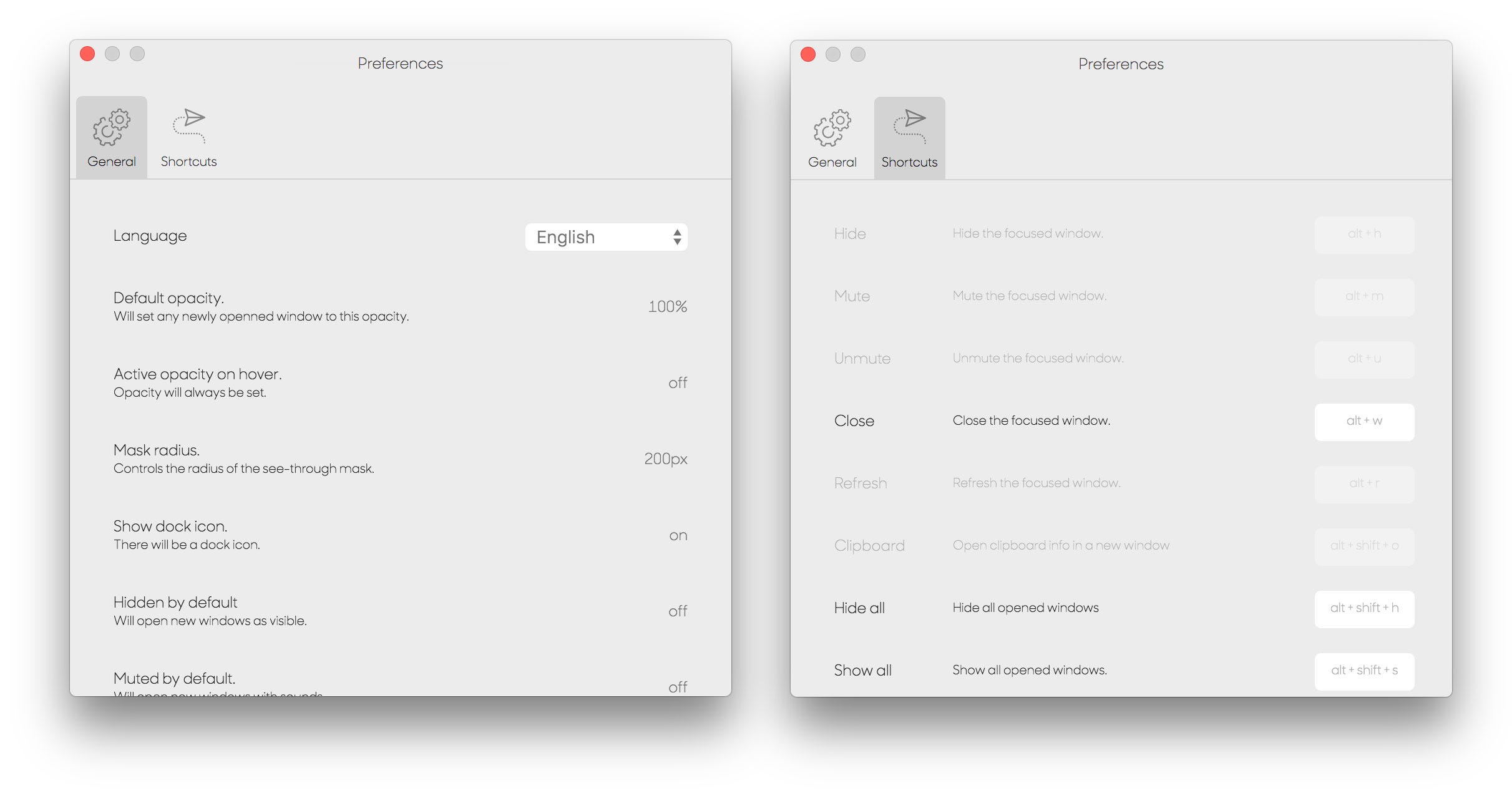Image resolution: width=1512 pixels, height=796 pixels.
Task: Toggle the Active opacity on hover setting
Action: coord(678,383)
